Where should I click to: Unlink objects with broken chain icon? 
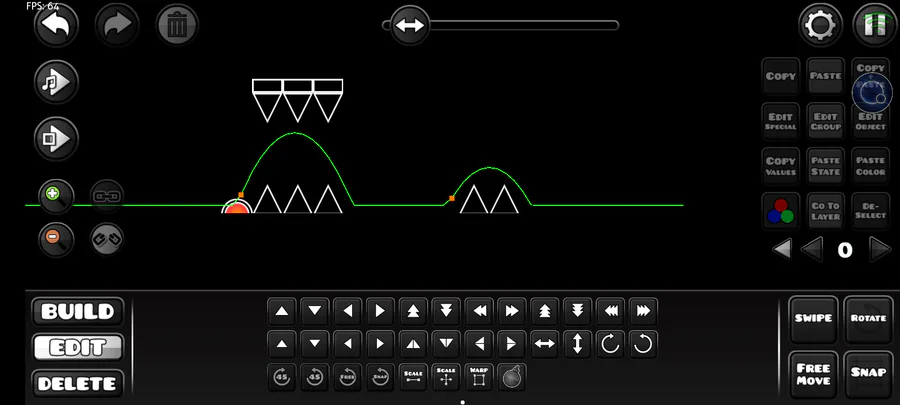pos(107,239)
